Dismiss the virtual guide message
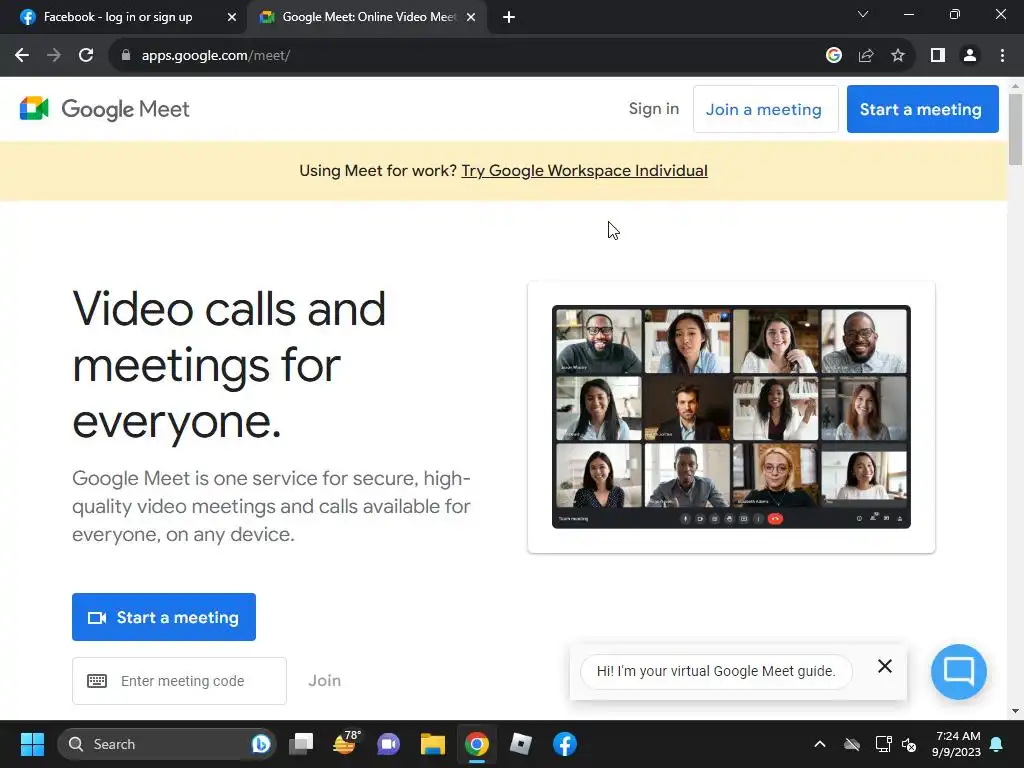Screen dimensions: 1024x768 click(885, 666)
